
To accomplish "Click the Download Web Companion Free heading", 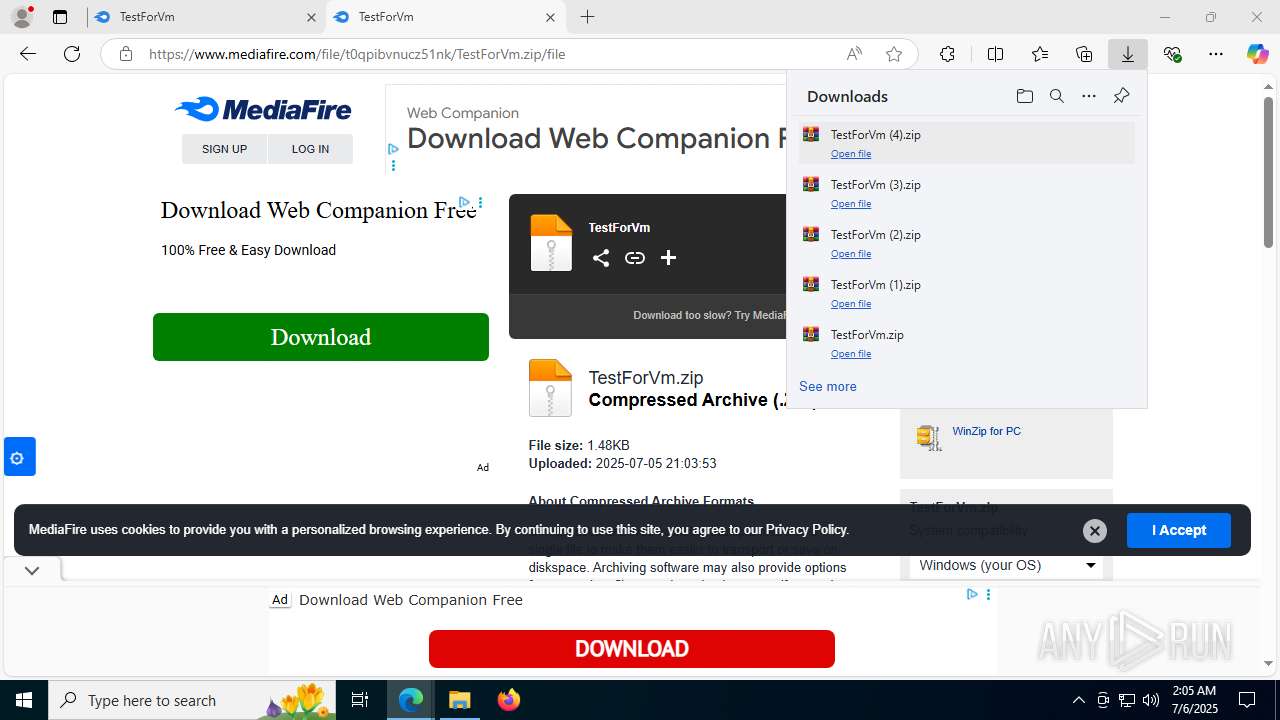I will [x=318, y=210].
